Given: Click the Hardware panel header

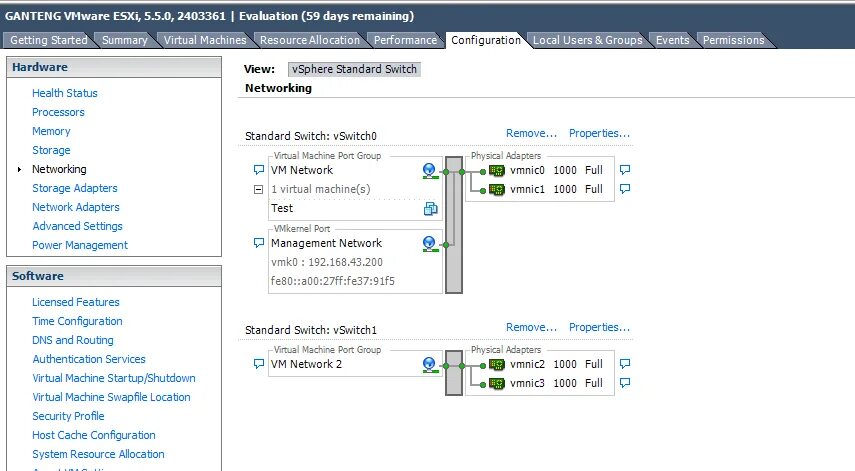Looking at the screenshot, I should point(114,68).
